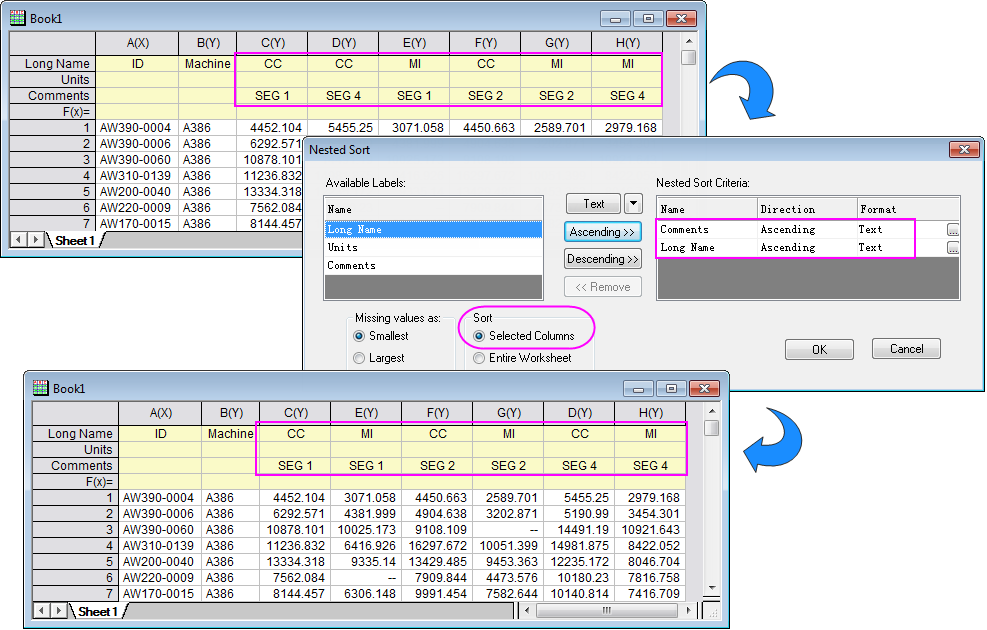Screen dimensions: 987x630
Task: Click horizontal scrollbar thumb in bottom worksheet
Action: (606, 610)
